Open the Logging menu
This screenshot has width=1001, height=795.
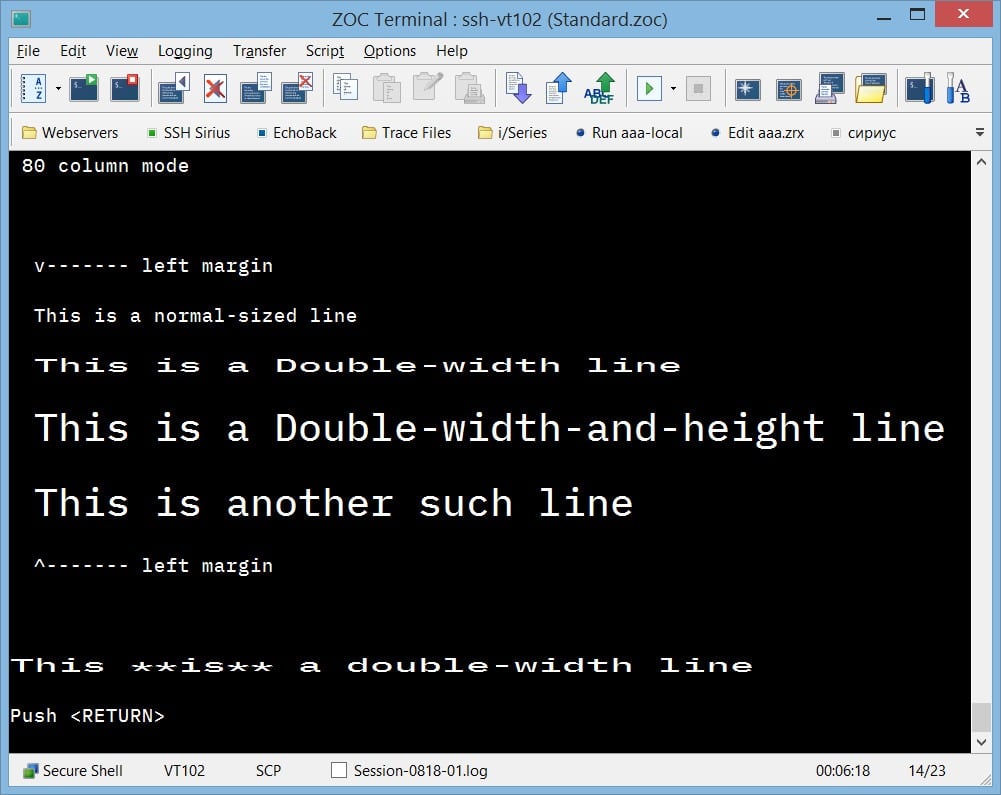pyautogui.click(x=185, y=51)
